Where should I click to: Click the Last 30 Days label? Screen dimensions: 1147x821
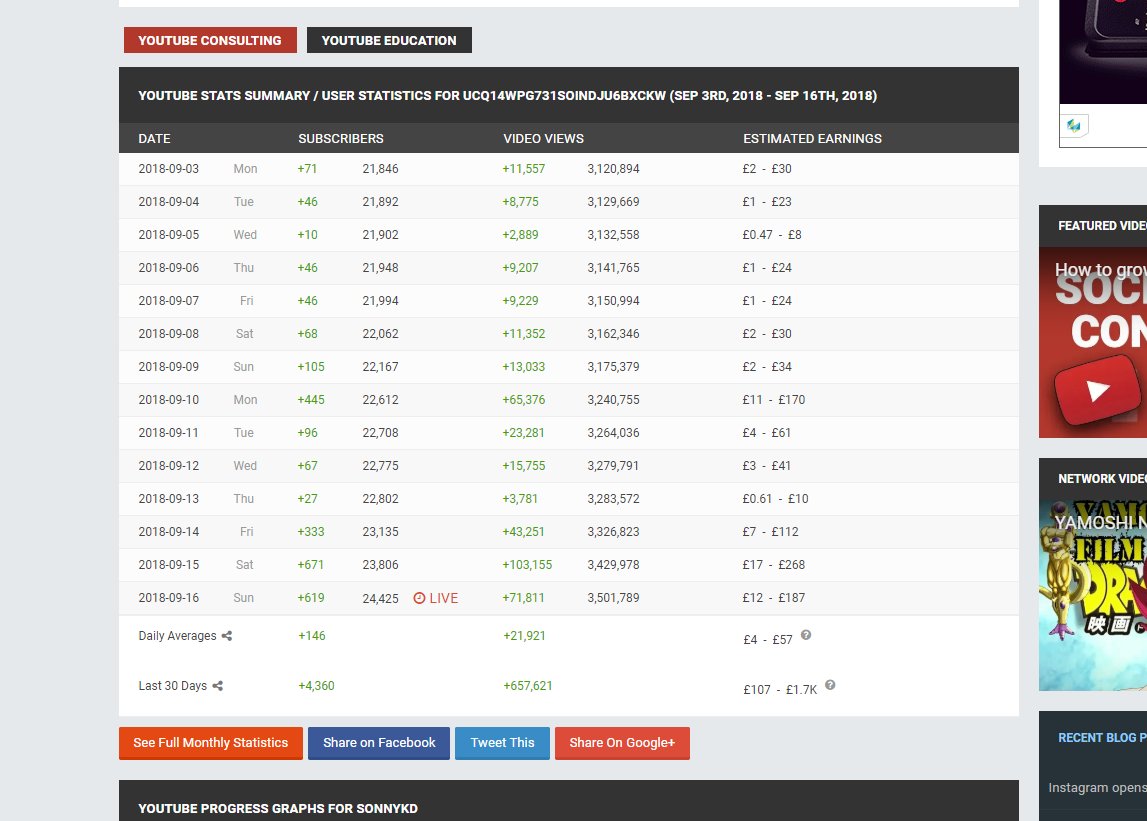click(x=173, y=686)
